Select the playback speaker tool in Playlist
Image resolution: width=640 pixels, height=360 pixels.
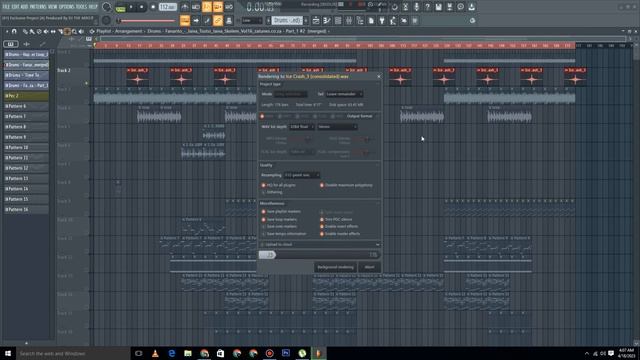(81, 31)
